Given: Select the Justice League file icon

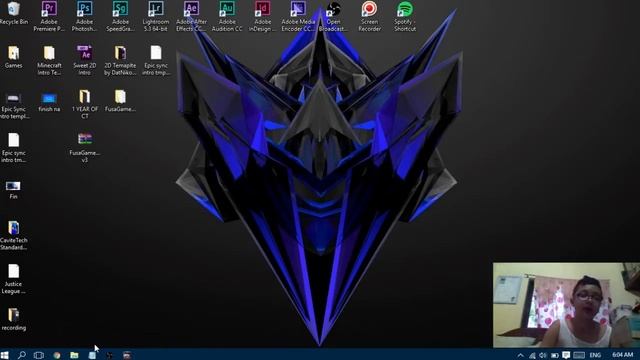Looking at the screenshot, I should (x=13, y=279).
